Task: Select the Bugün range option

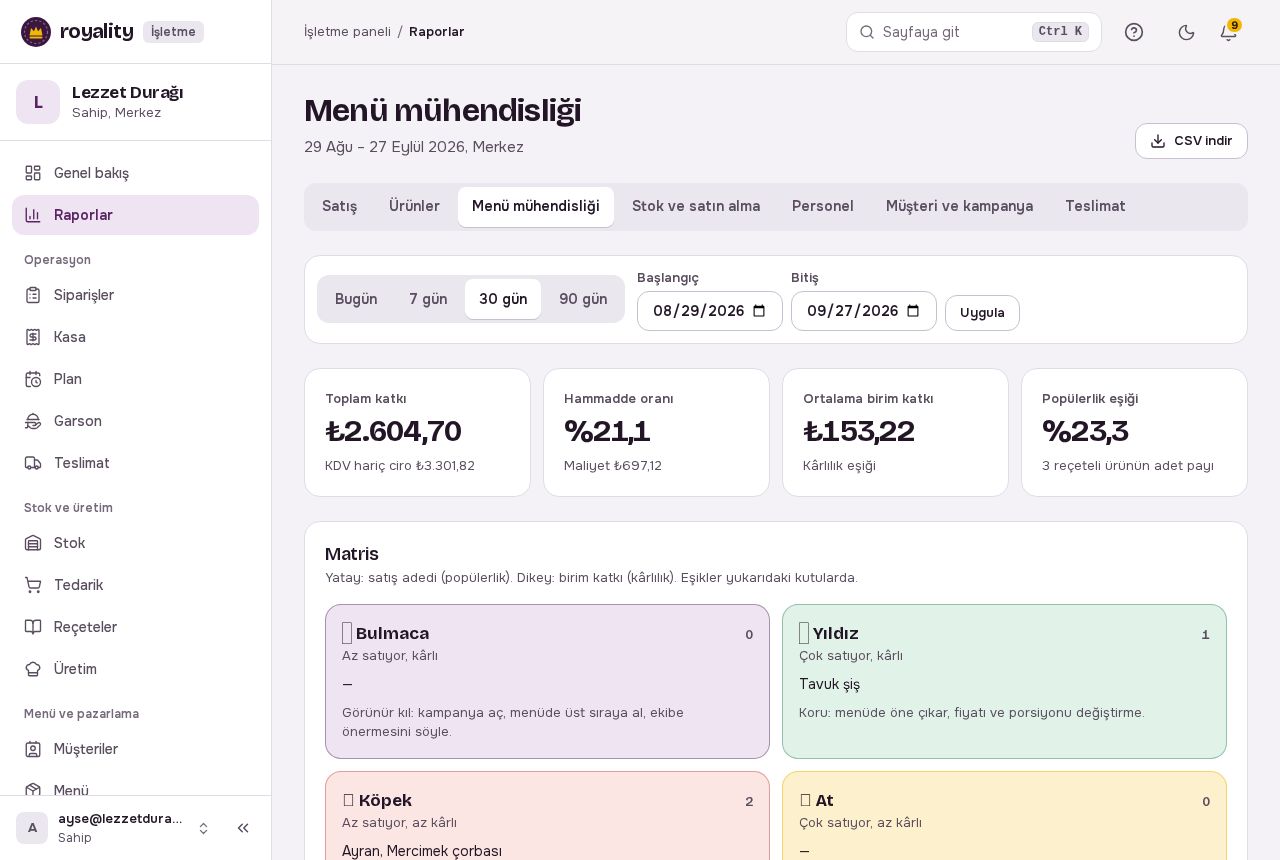Action: pyautogui.click(x=356, y=299)
